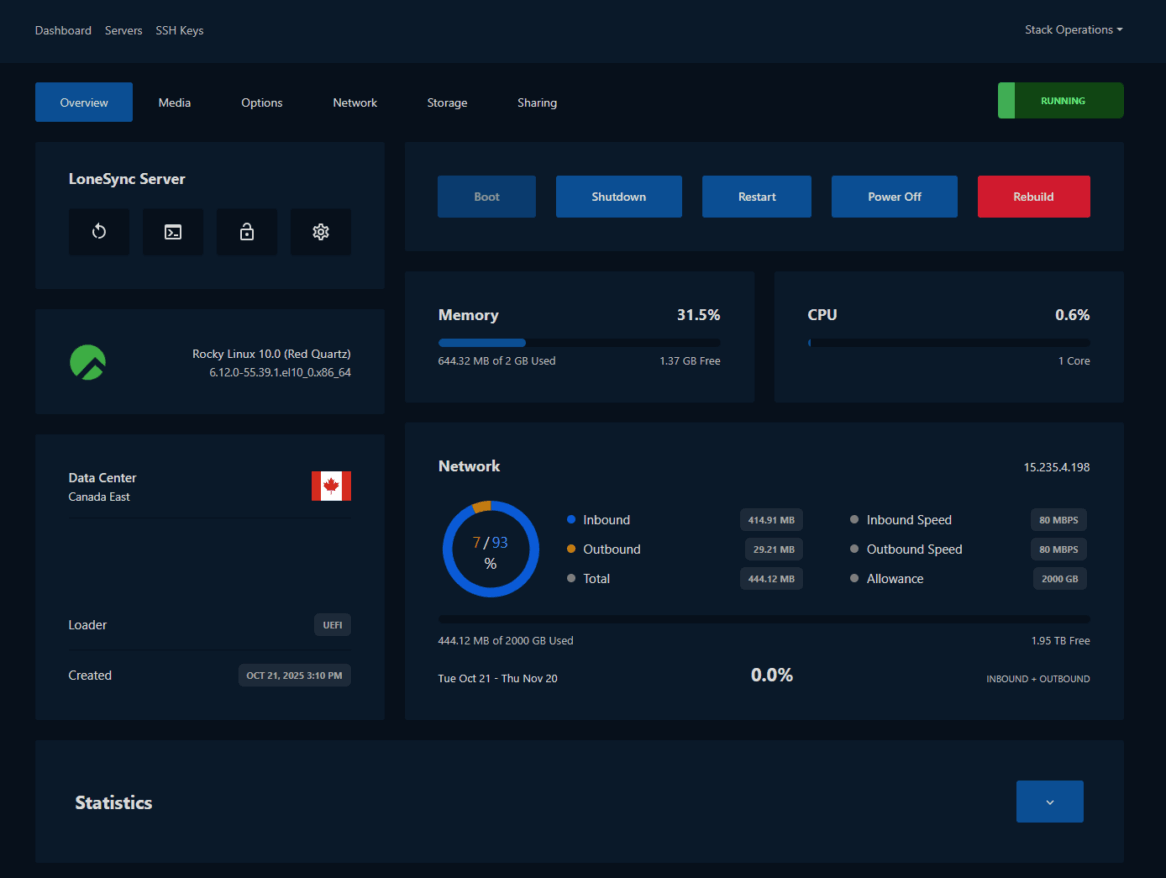Click the UEFI loader badge
The height and width of the screenshot is (878, 1166).
pos(332,624)
